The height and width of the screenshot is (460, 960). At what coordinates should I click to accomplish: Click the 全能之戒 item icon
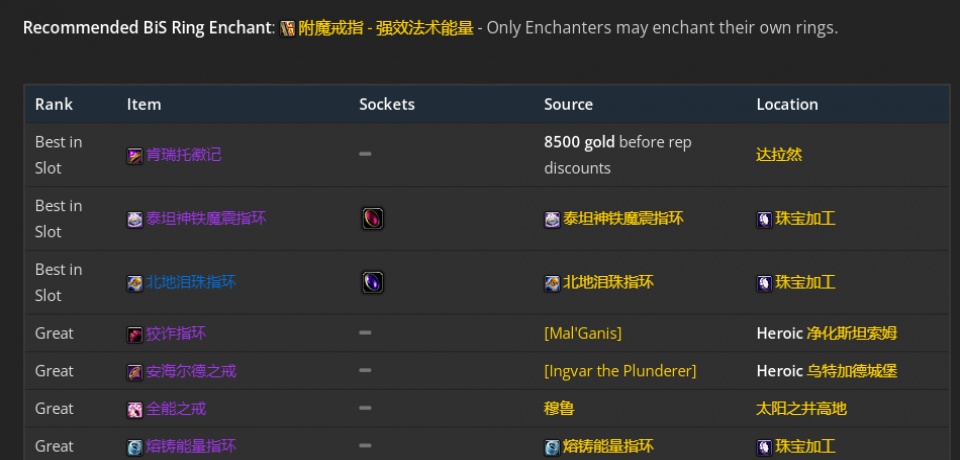click(135, 409)
